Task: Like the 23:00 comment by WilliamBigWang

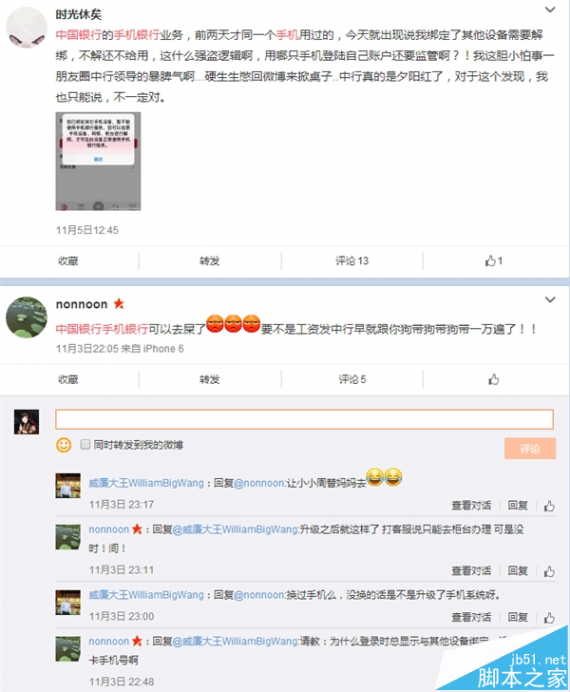Action: [549, 617]
